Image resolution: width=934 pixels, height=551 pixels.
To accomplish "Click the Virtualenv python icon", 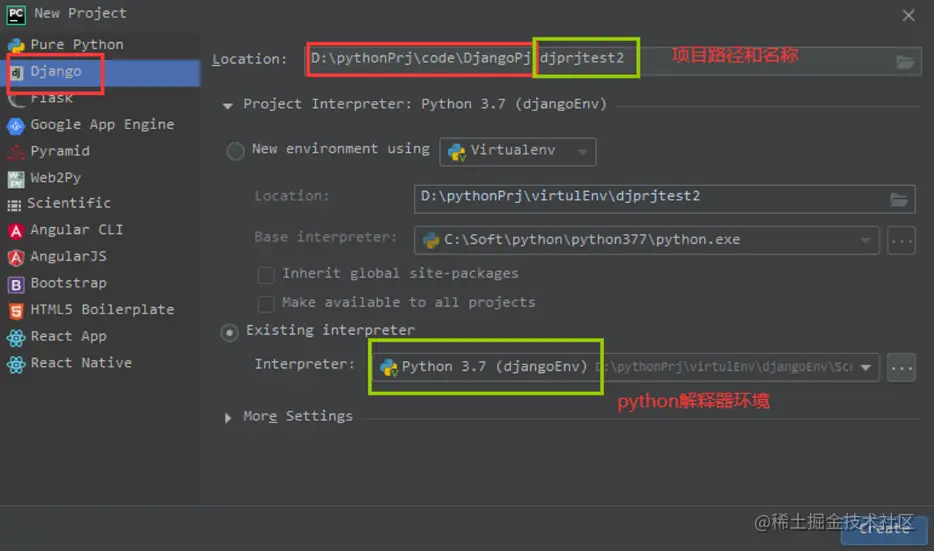I will pos(457,152).
